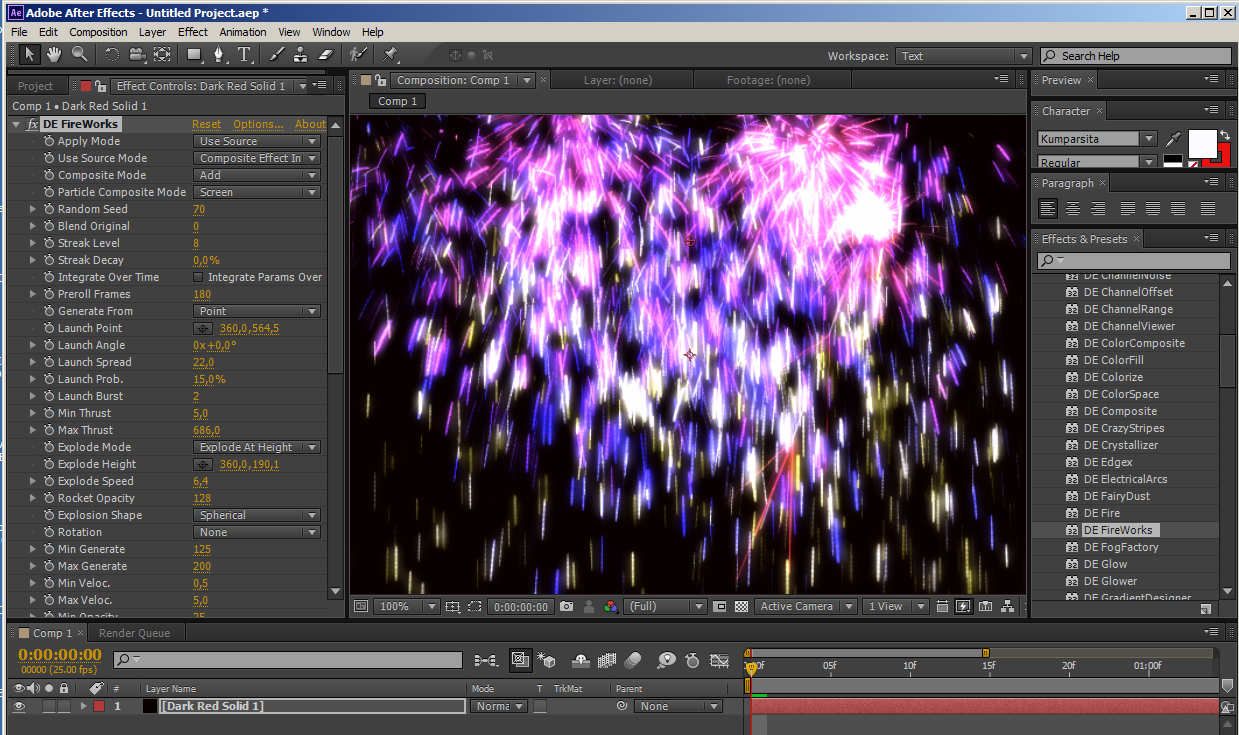The image size is (1239, 735).
Task: Expand the Launch Spread property
Action: click(x=33, y=362)
